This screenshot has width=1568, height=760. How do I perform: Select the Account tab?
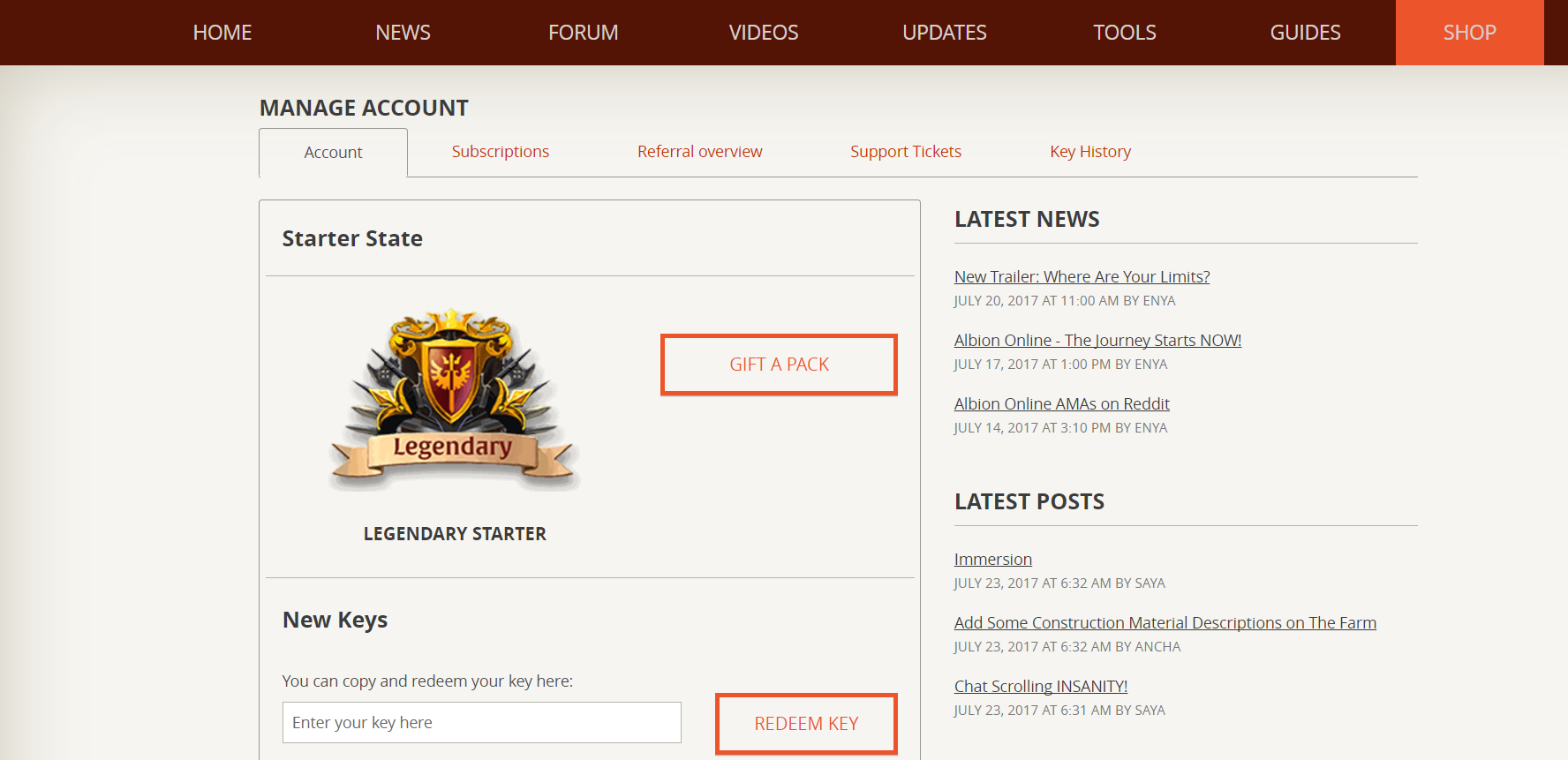333,153
